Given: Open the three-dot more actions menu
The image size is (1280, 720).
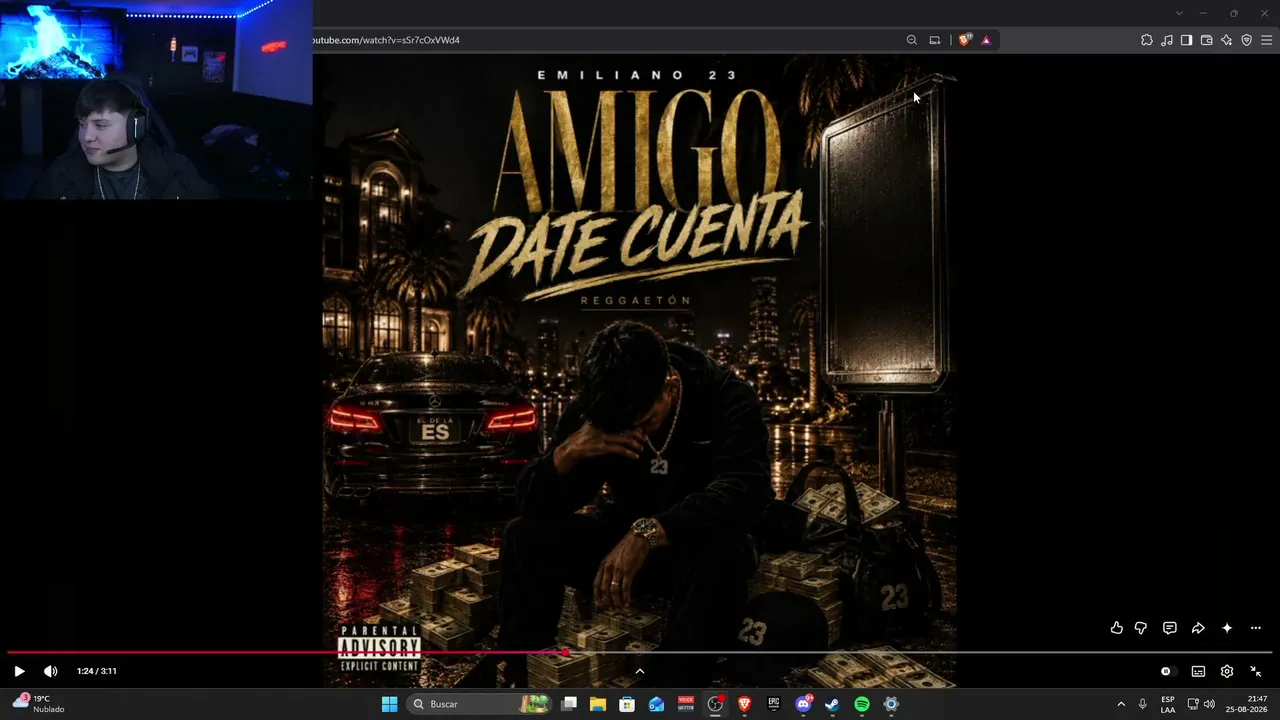Looking at the screenshot, I should [x=1256, y=628].
